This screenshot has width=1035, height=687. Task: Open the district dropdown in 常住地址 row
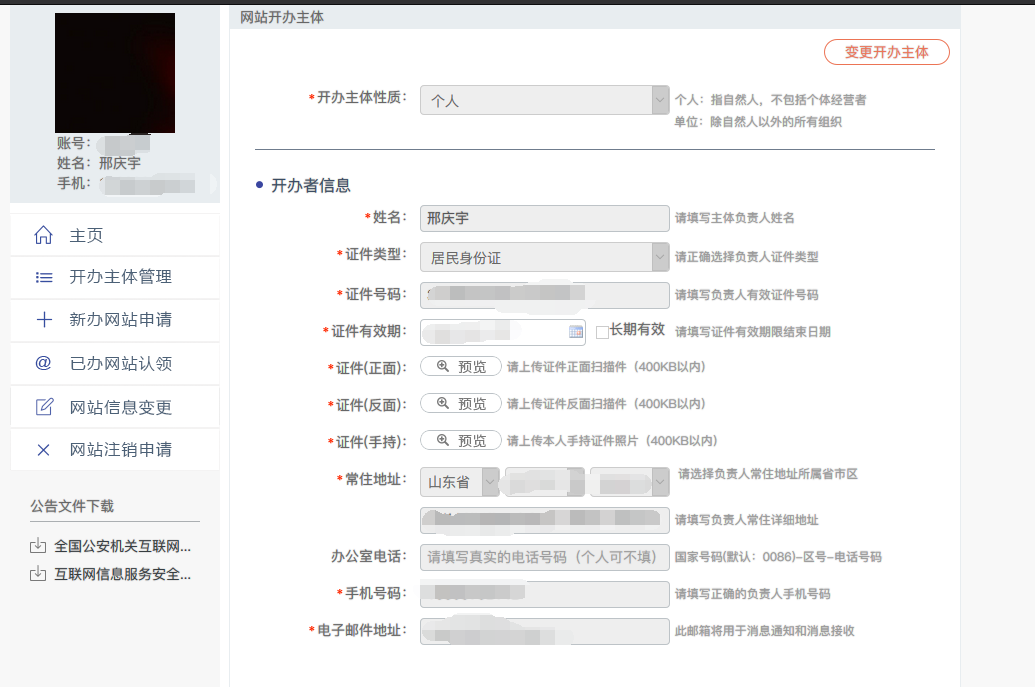630,482
